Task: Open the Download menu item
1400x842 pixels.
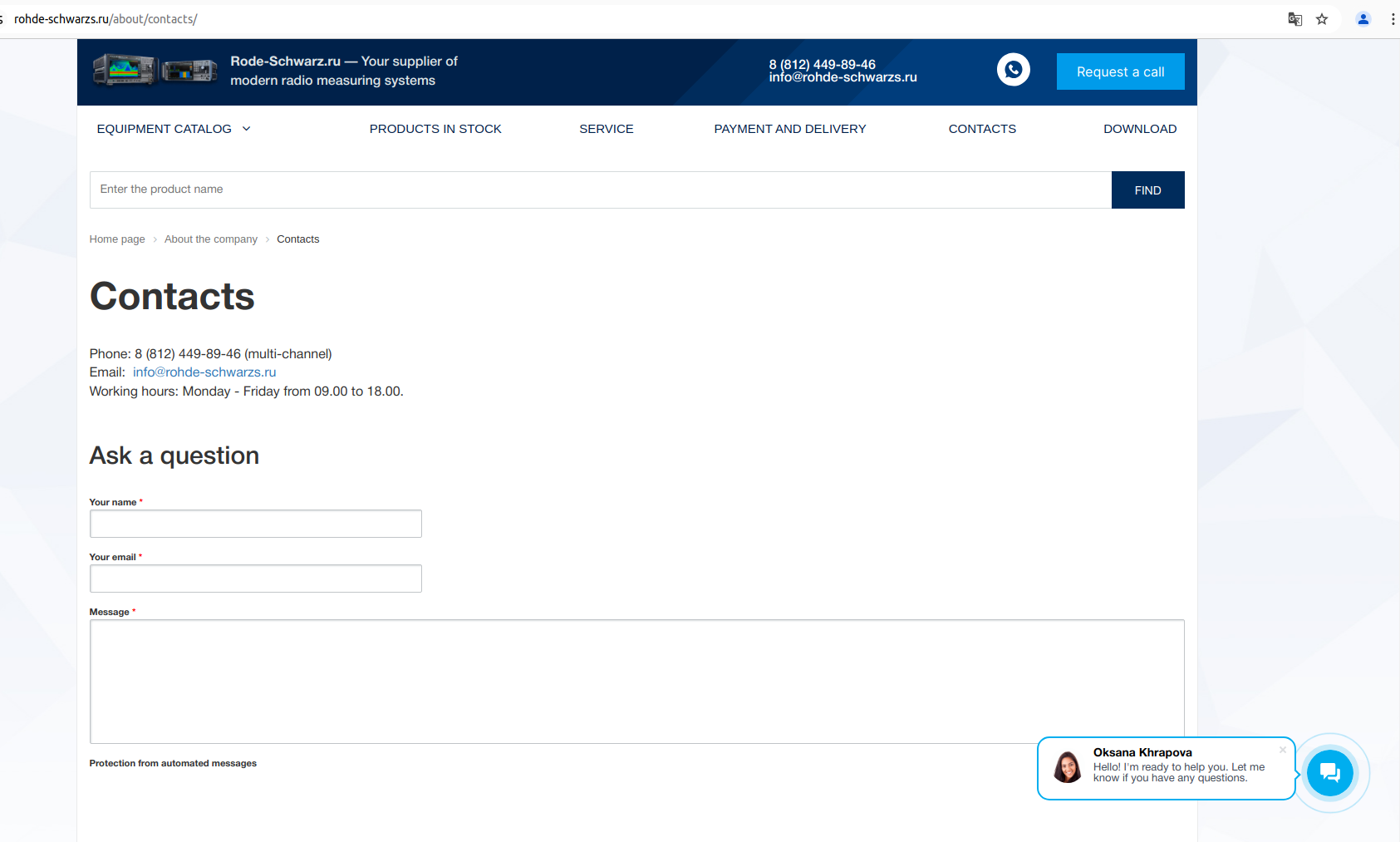Action: [1140, 129]
